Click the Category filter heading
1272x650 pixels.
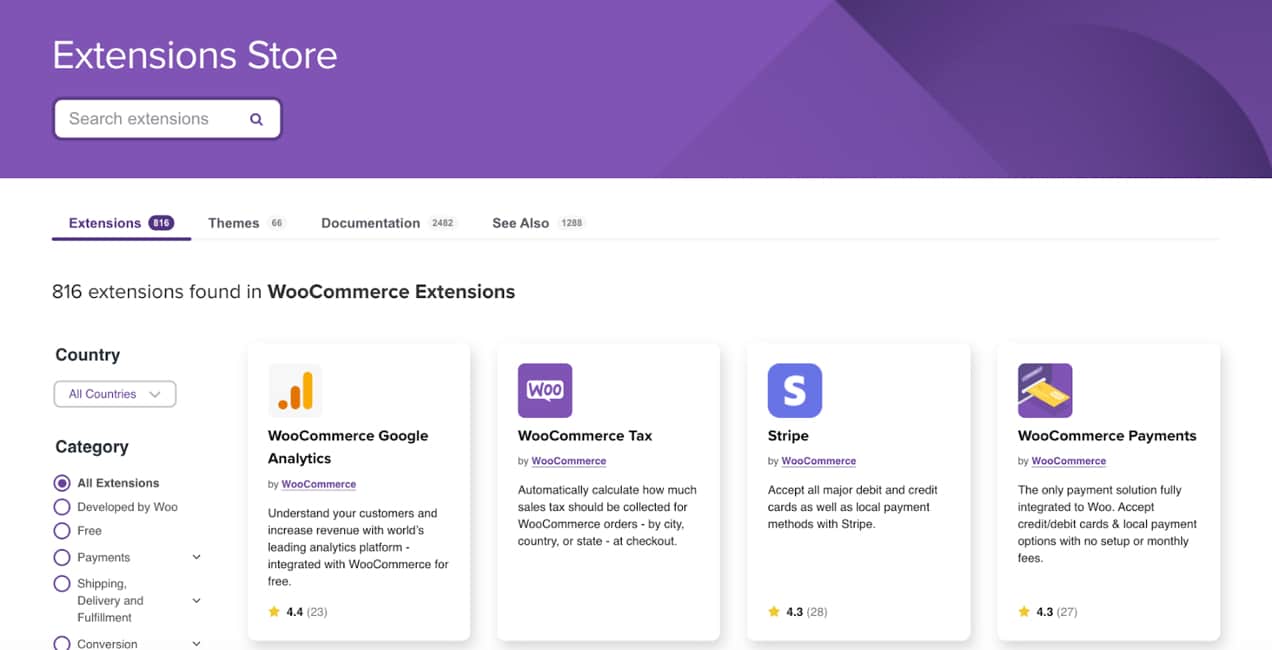[92, 447]
